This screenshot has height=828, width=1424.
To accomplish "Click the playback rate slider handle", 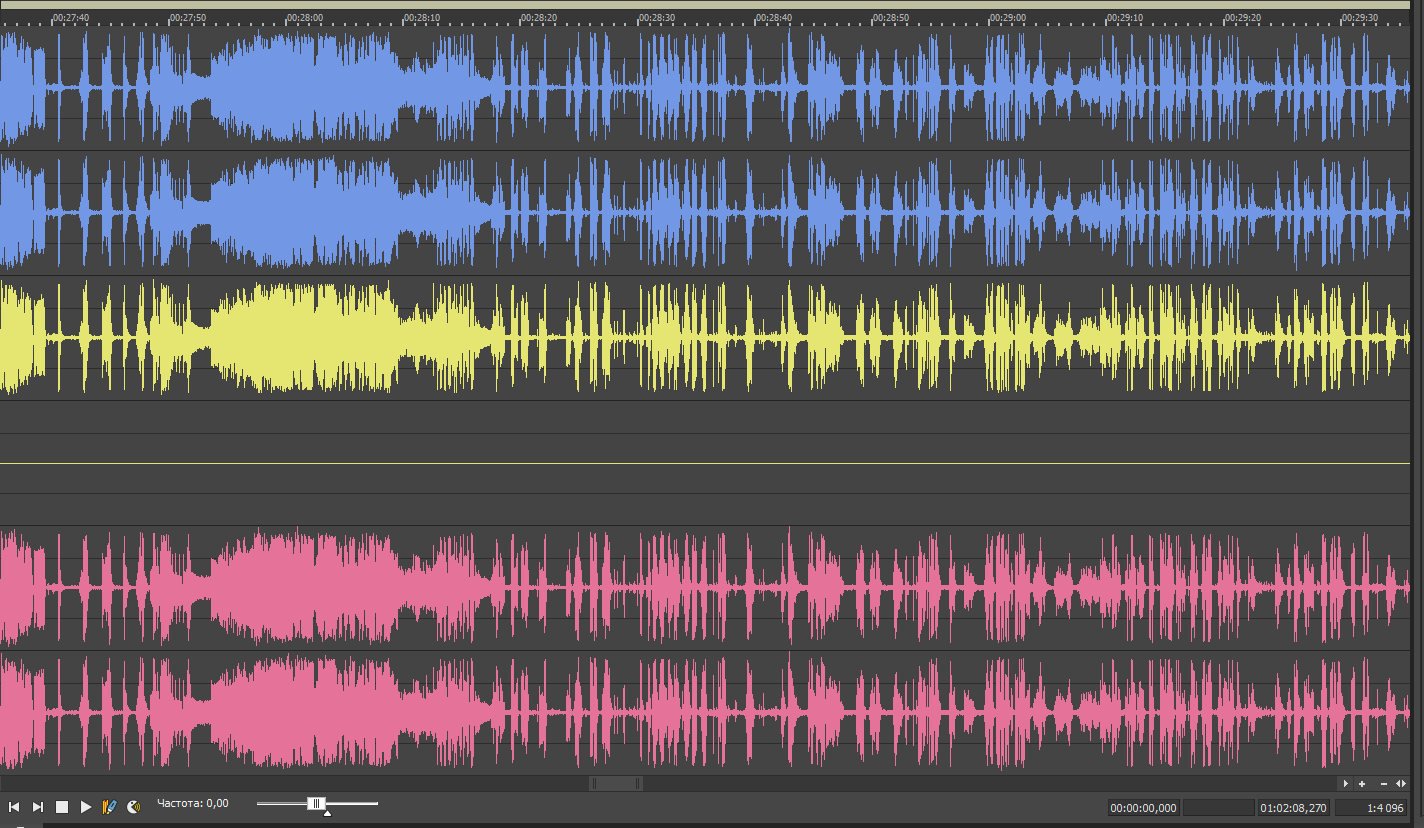I will (316, 804).
